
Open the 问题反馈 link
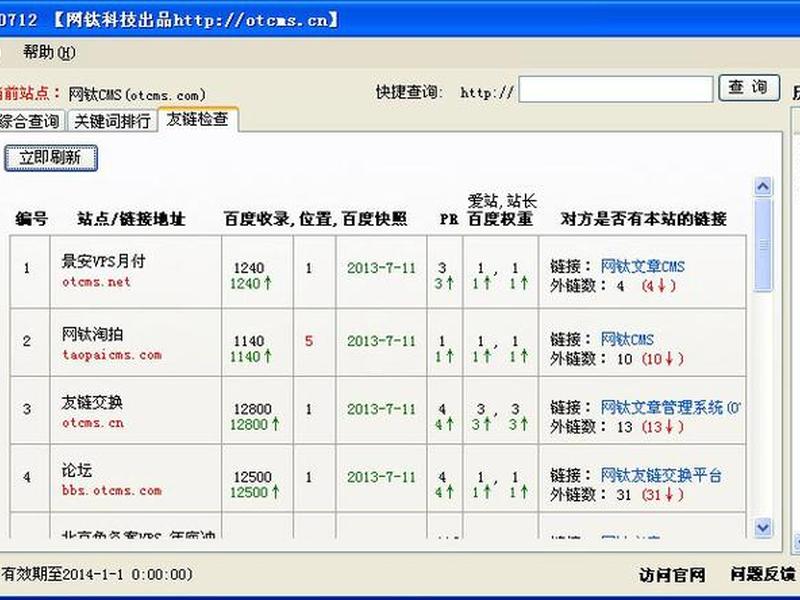[x=763, y=574]
